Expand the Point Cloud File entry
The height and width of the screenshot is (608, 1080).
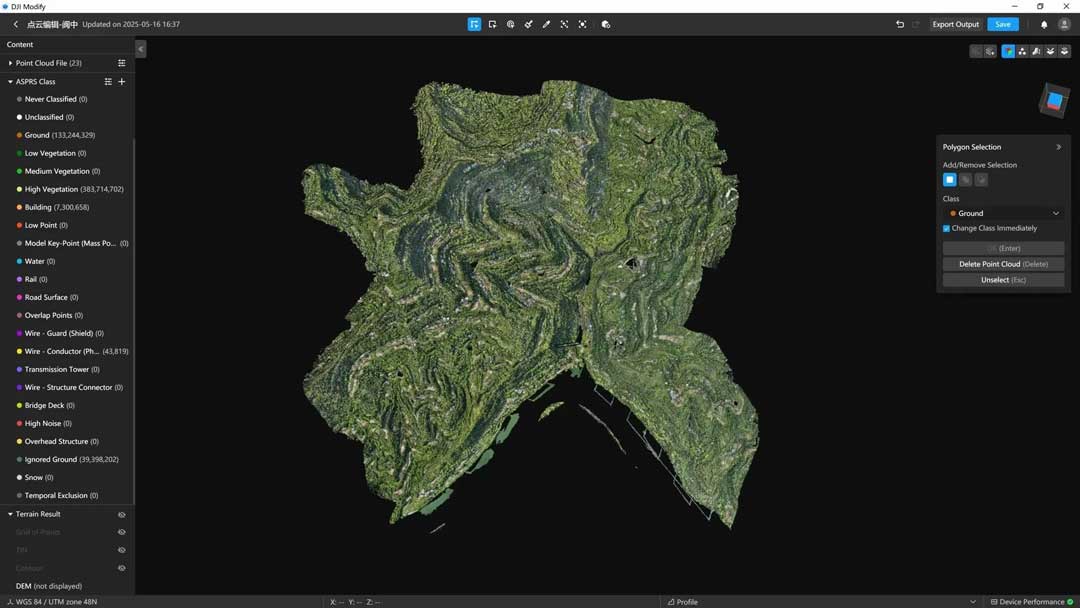(x=10, y=63)
